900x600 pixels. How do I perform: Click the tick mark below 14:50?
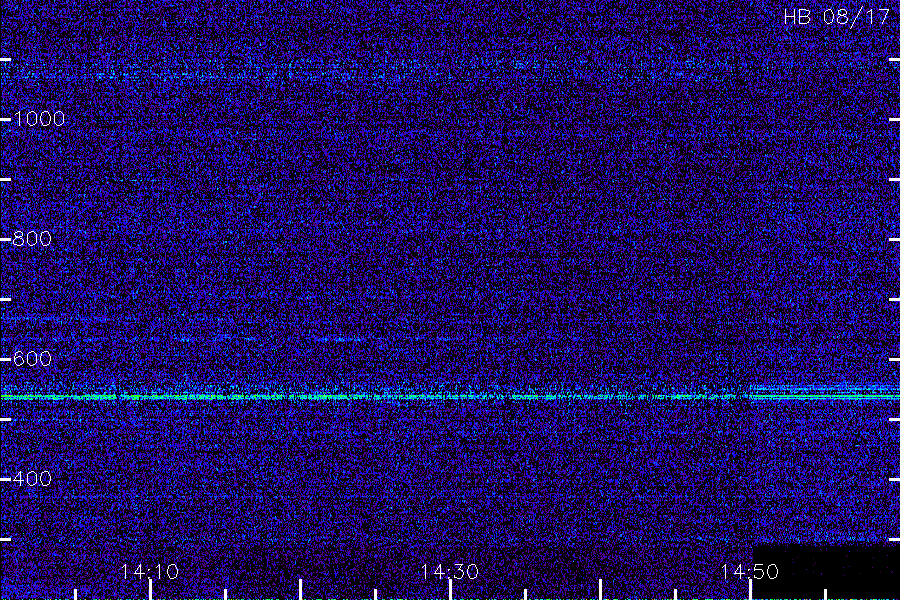coord(750,590)
